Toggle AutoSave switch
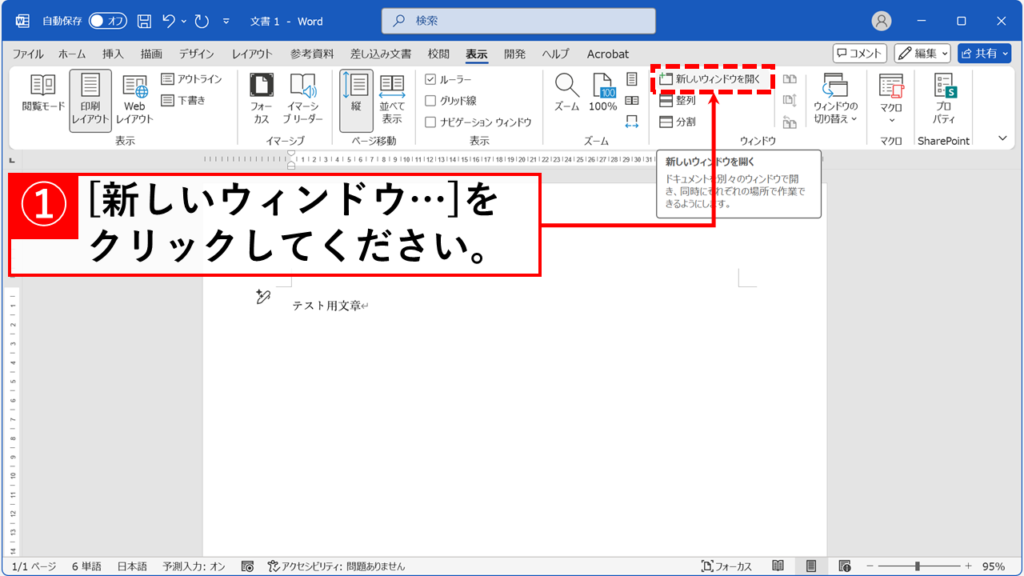 (107, 21)
